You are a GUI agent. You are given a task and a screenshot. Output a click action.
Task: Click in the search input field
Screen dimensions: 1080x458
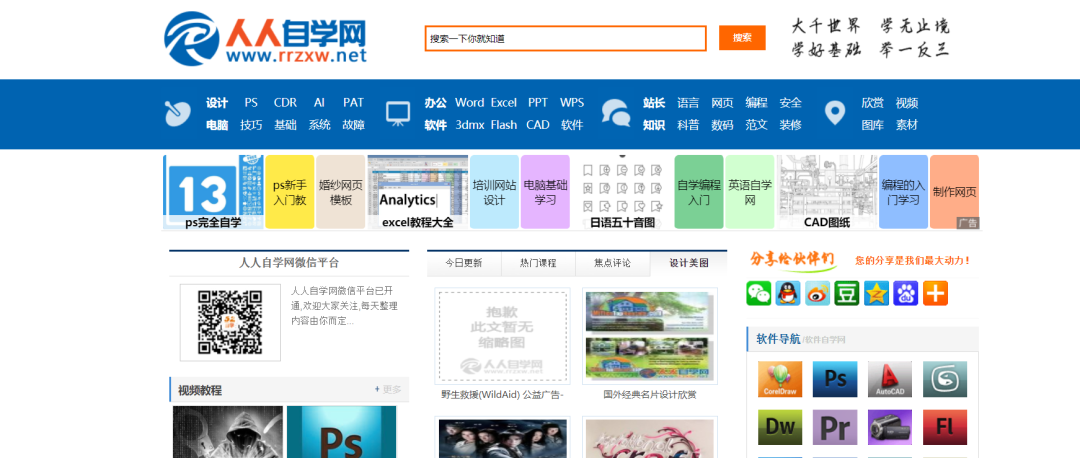tap(565, 39)
